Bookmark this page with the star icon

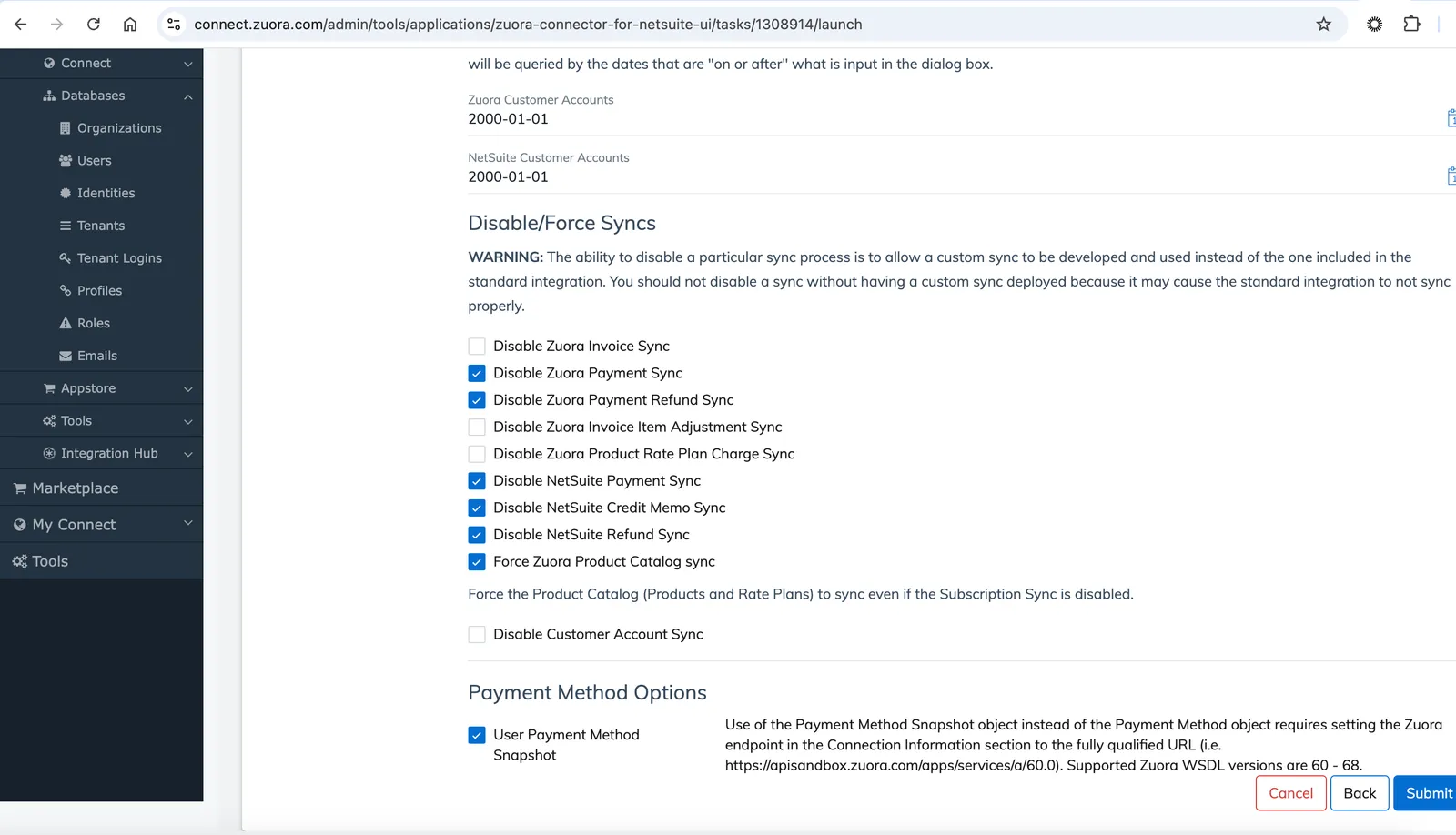(1323, 25)
